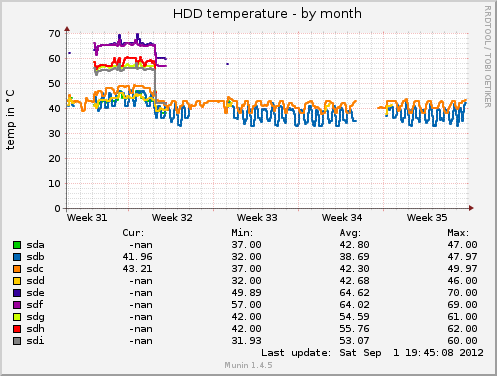Click sdb avg value 38.69
The width and height of the screenshot is (497, 376).
point(354,257)
